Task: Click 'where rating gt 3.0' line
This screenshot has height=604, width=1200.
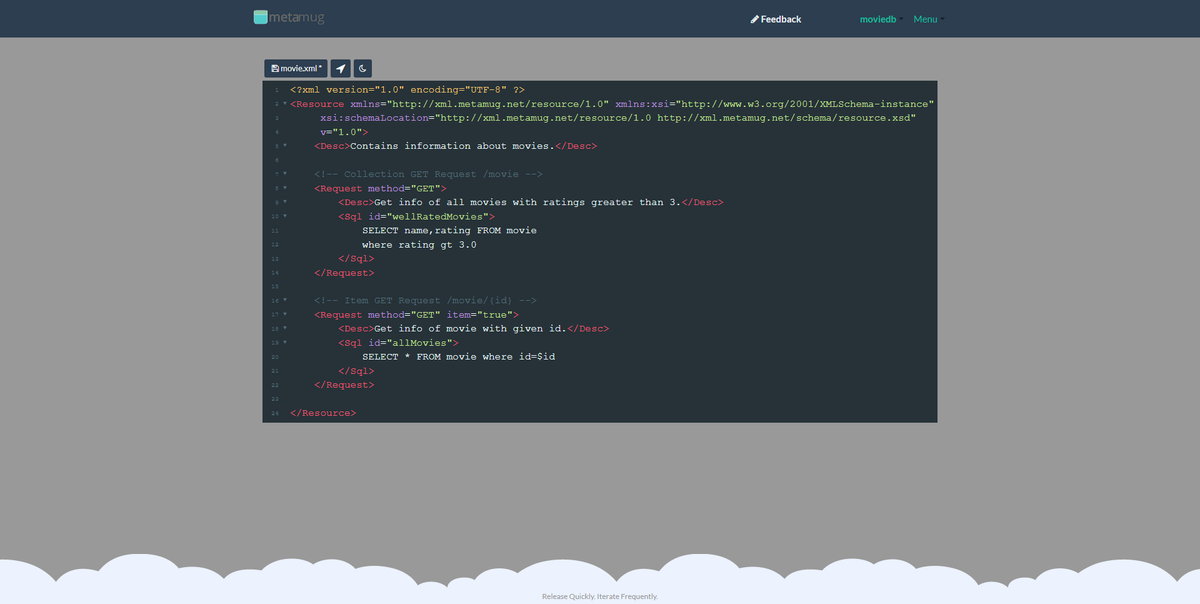Action: 419,244
